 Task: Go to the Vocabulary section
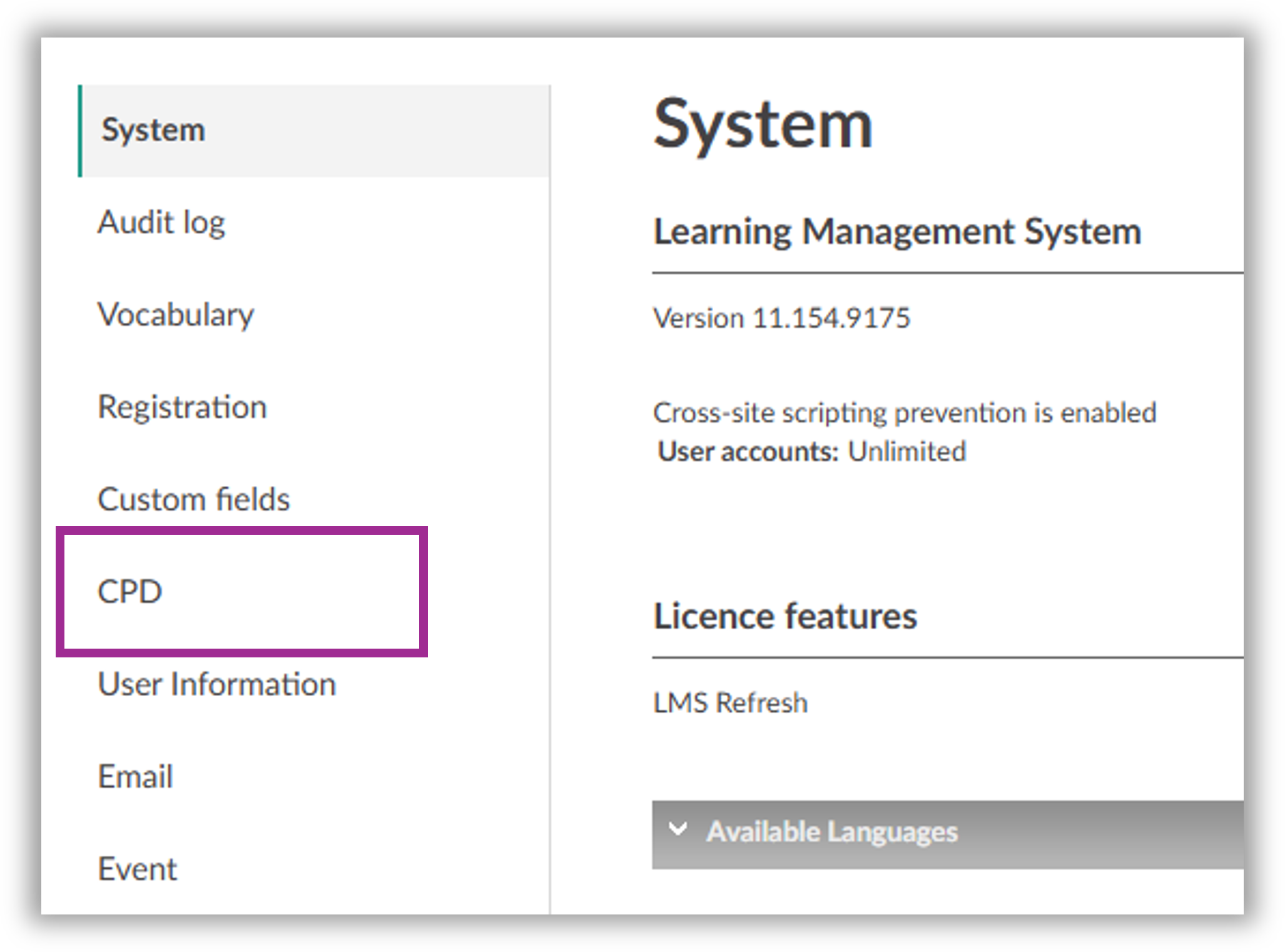click(176, 315)
